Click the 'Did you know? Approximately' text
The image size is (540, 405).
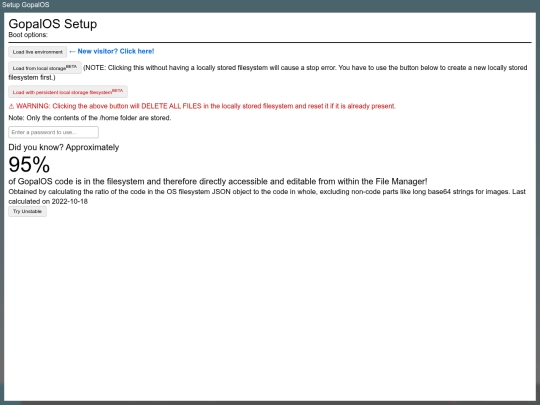point(64,147)
